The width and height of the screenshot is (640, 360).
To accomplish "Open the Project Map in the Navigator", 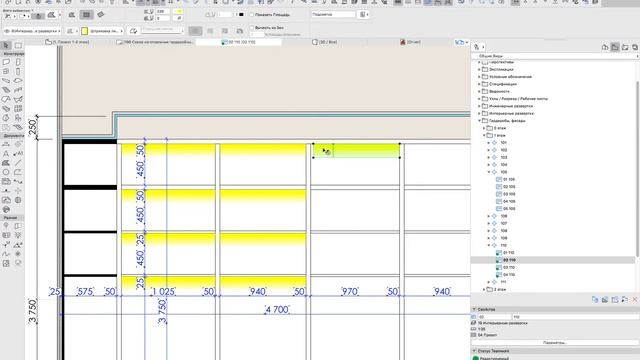I will point(605,47).
